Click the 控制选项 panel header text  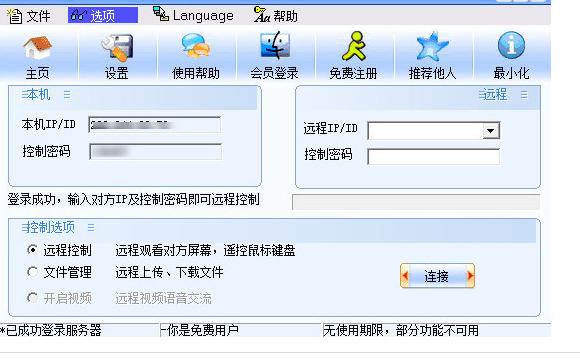pyautogui.click(x=51, y=227)
